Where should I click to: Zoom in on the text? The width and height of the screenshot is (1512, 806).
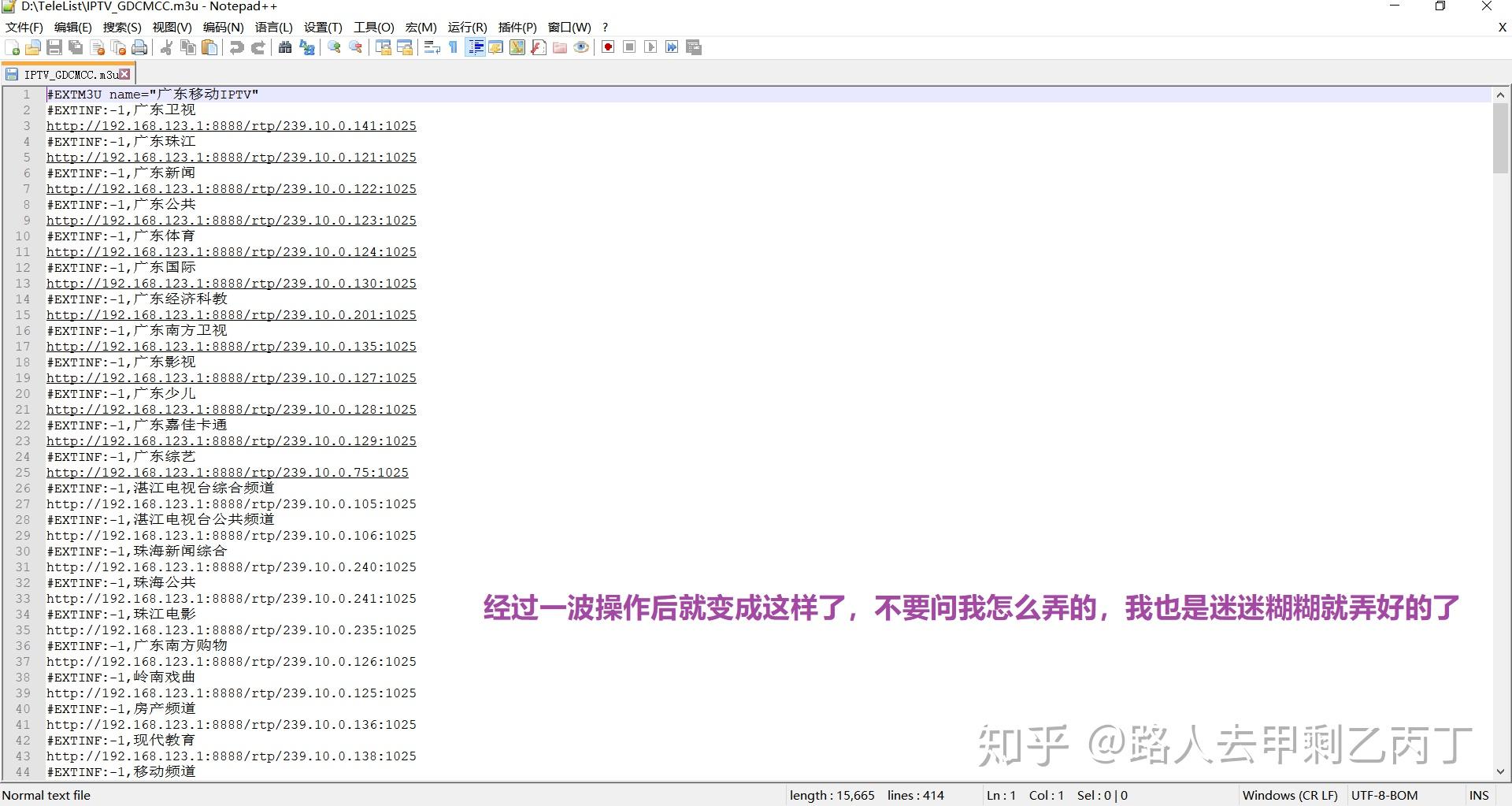[334, 47]
